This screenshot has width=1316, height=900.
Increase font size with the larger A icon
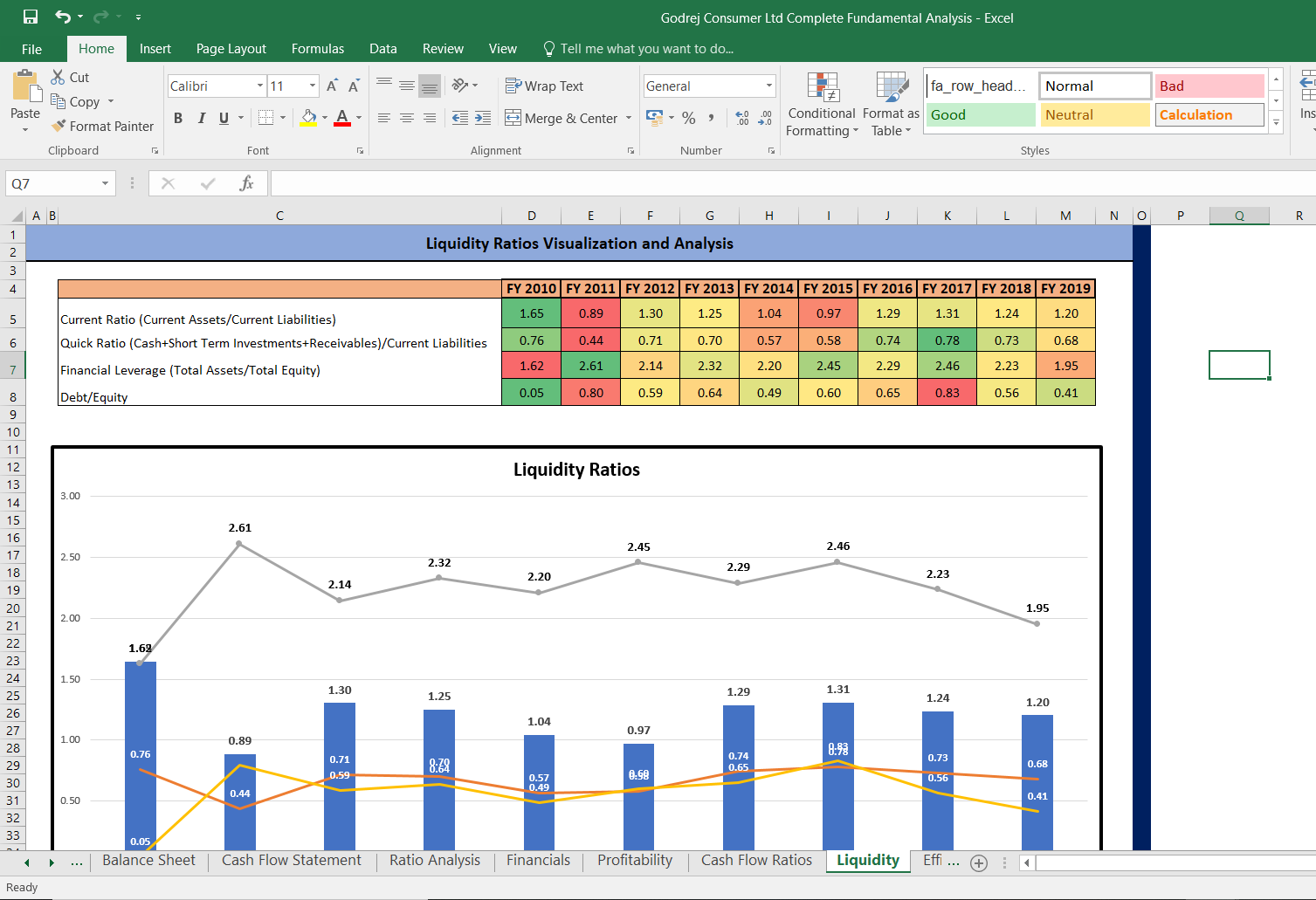332,86
